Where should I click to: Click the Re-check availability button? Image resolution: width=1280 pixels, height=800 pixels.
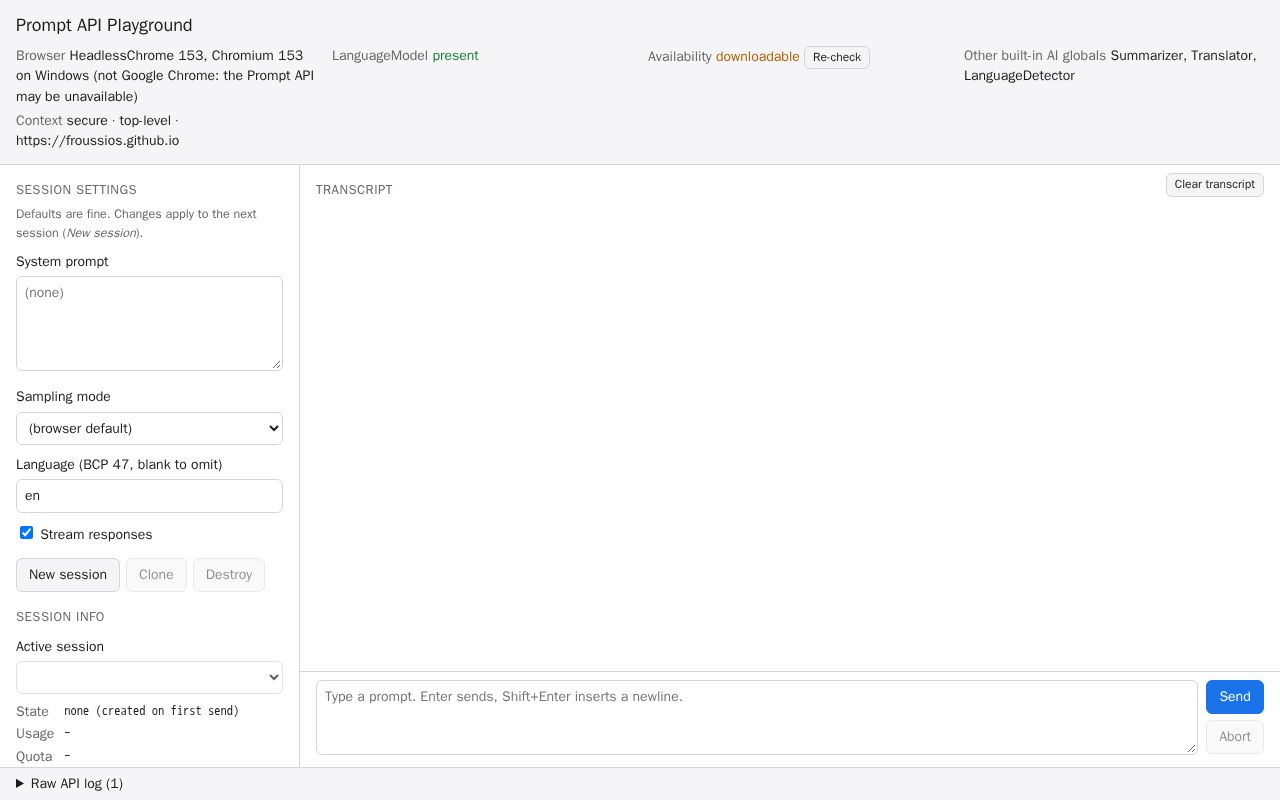tap(836, 57)
